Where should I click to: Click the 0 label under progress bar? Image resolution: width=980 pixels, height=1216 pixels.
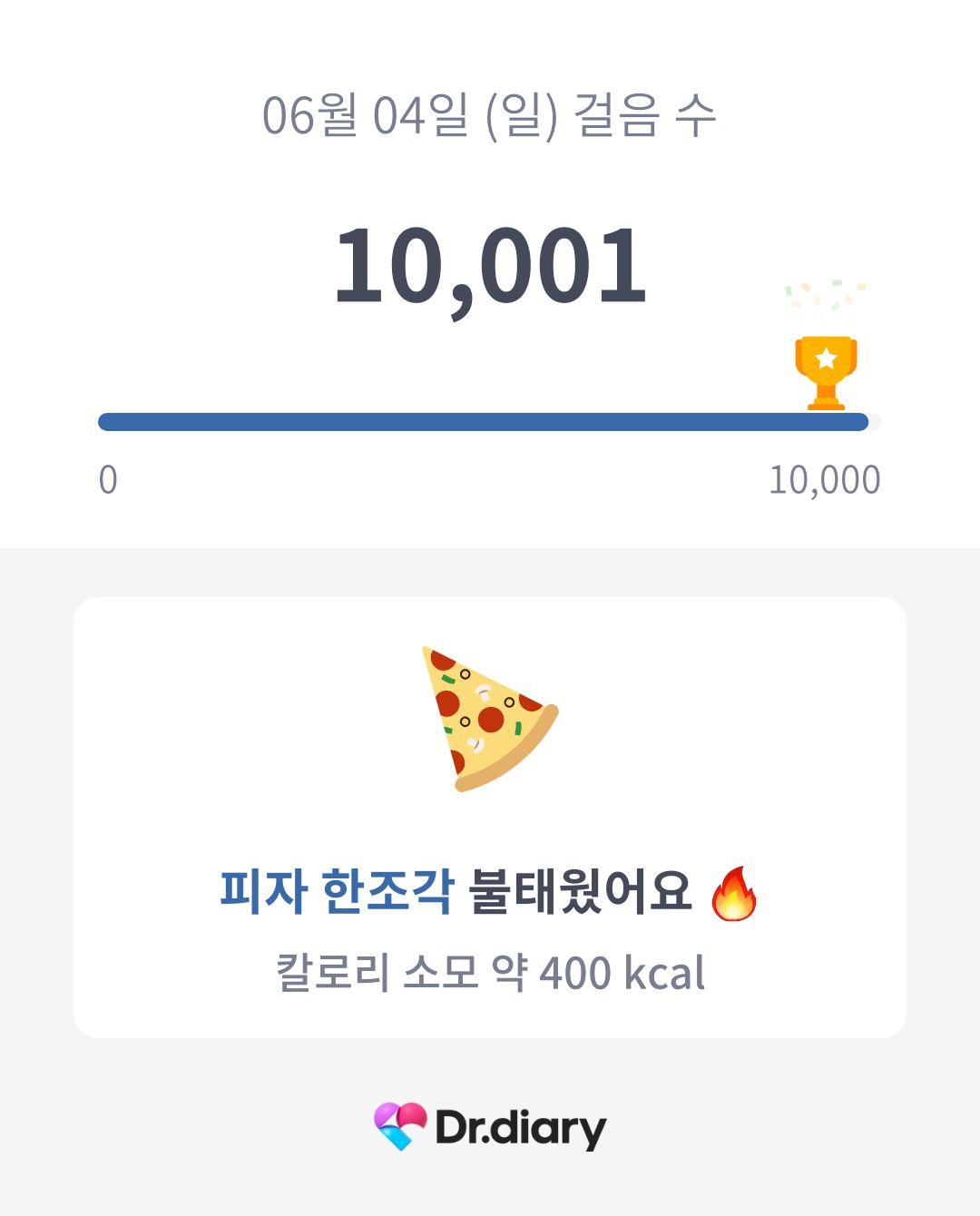[x=108, y=480]
